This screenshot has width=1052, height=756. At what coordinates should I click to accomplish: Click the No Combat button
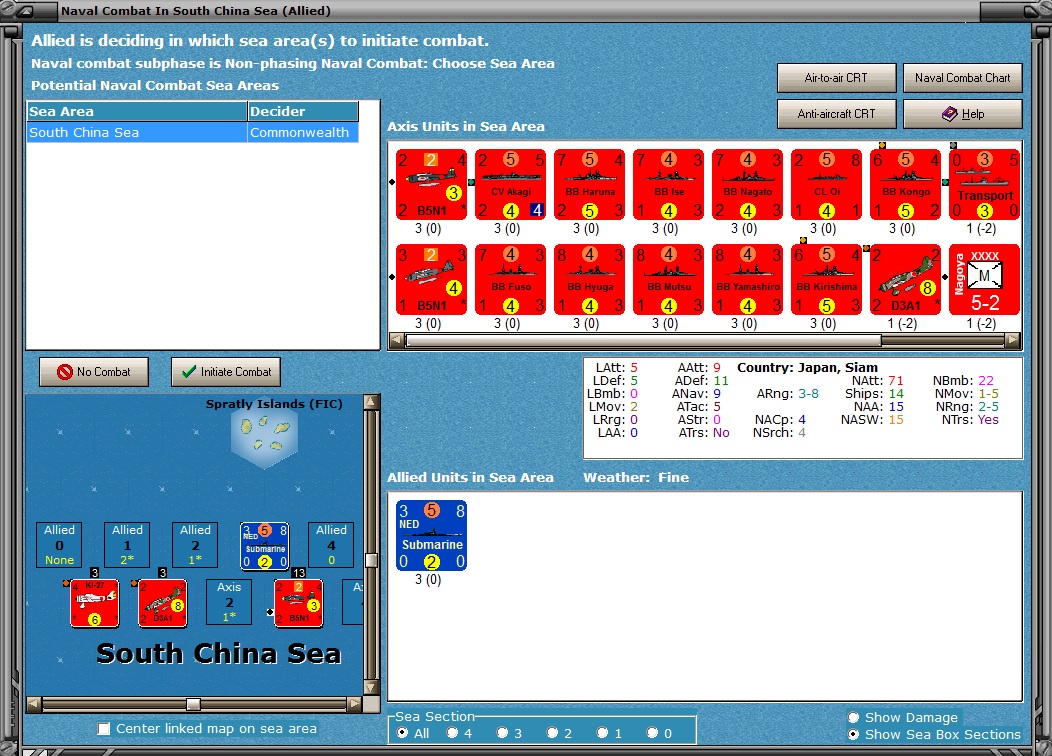[94, 372]
